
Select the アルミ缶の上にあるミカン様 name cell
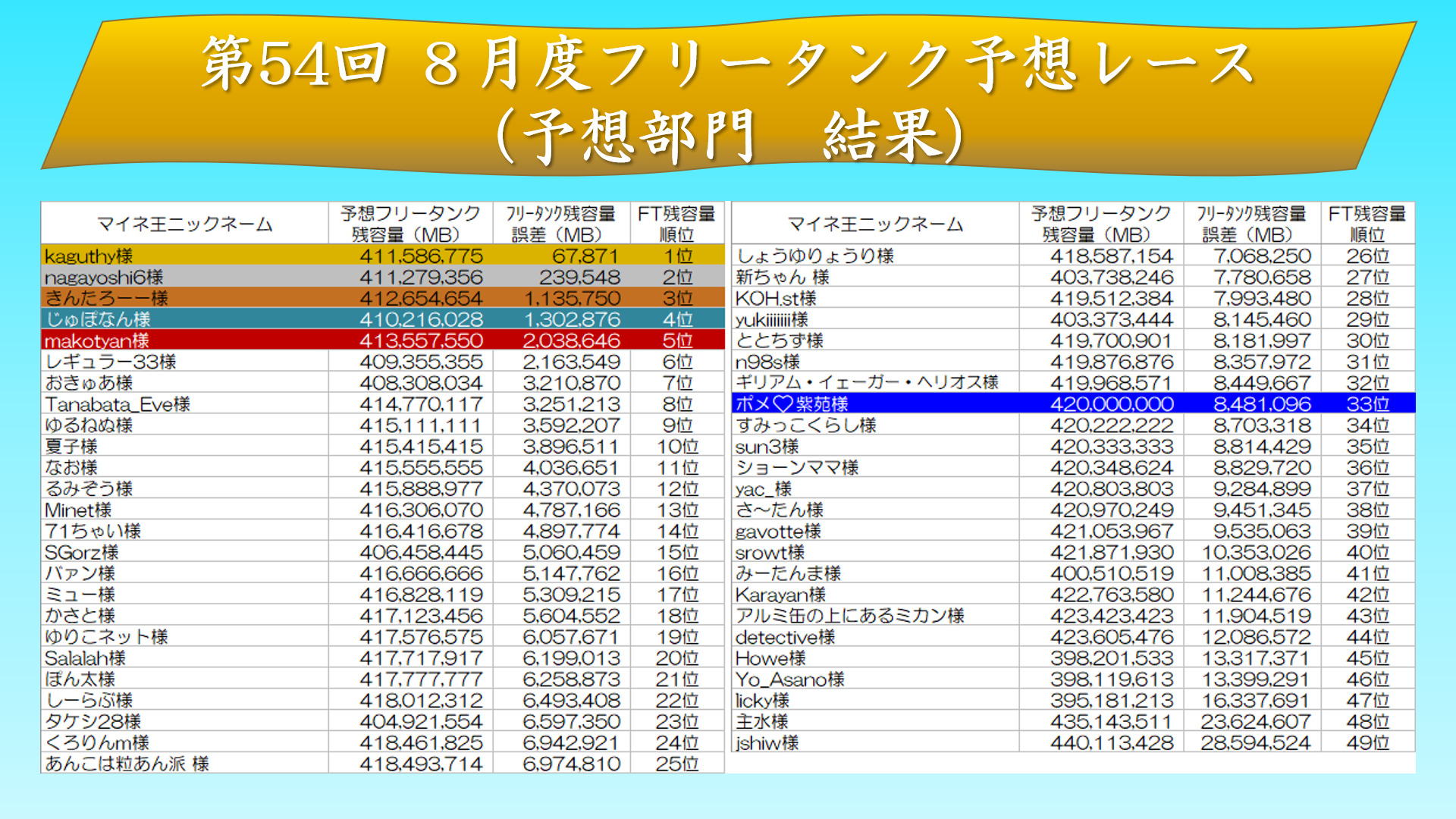[849, 616]
